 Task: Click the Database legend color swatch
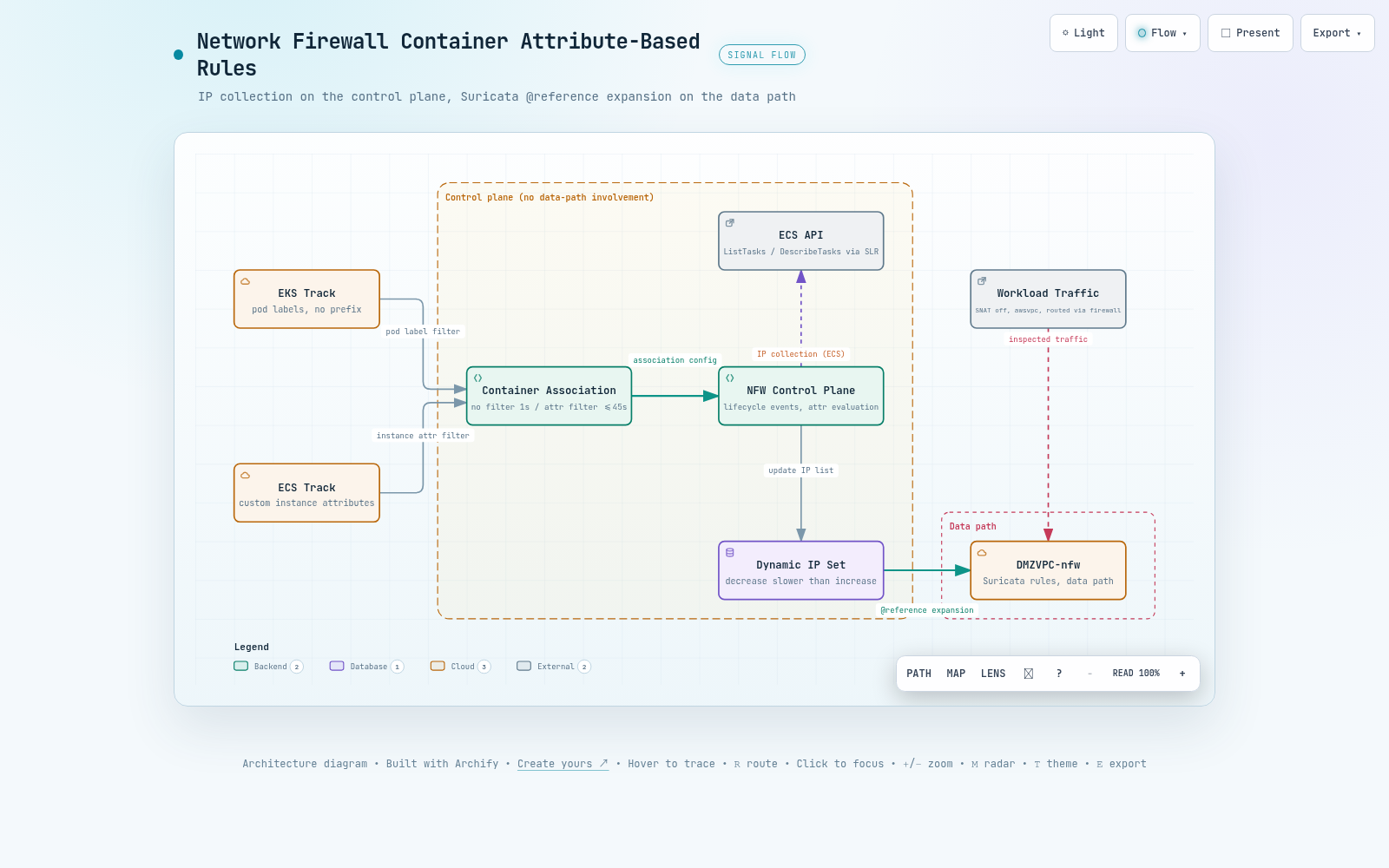click(337, 666)
